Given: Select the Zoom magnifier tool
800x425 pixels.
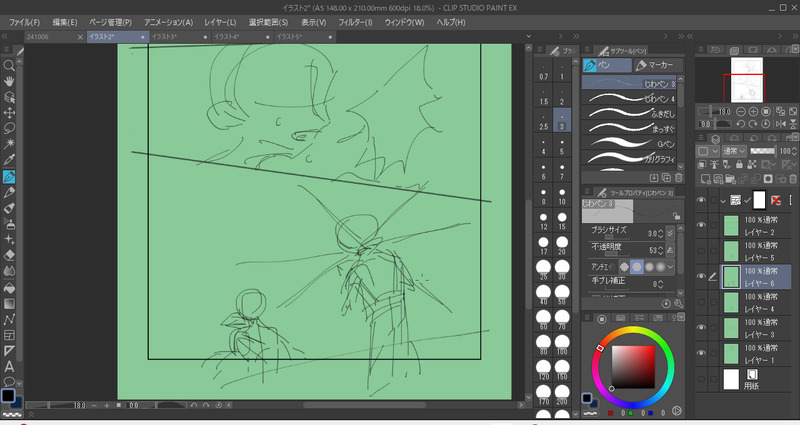Looking at the screenshot, I should tap(9, 65).
